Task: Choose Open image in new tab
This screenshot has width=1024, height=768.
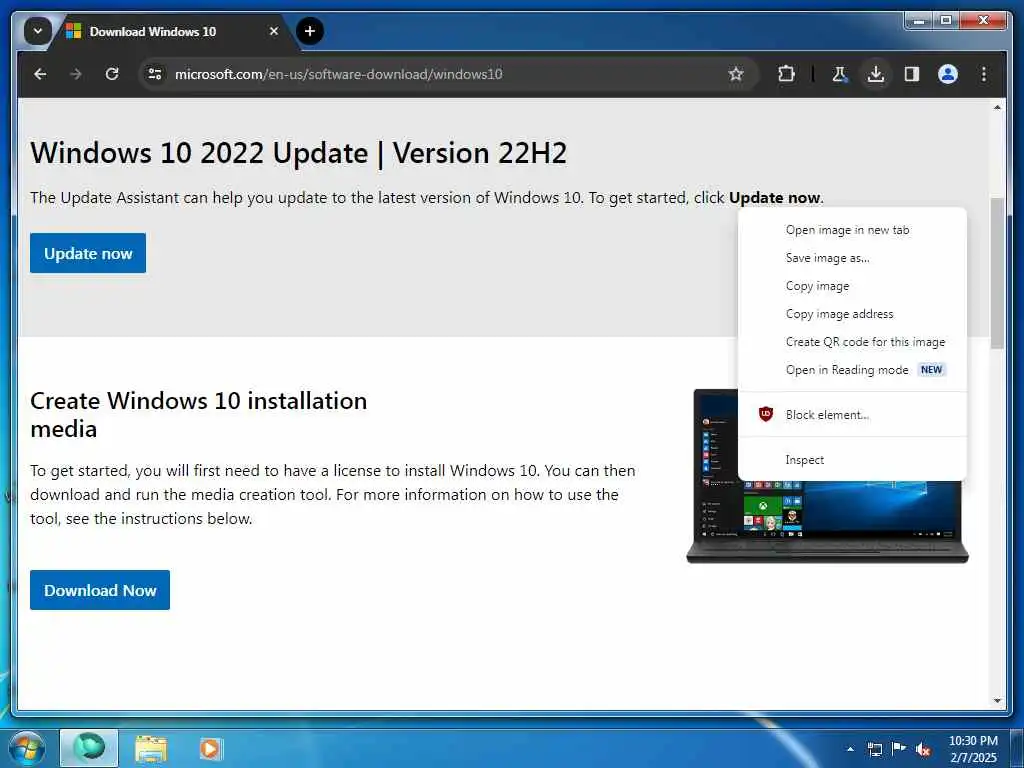Action: tap(852, 230)
